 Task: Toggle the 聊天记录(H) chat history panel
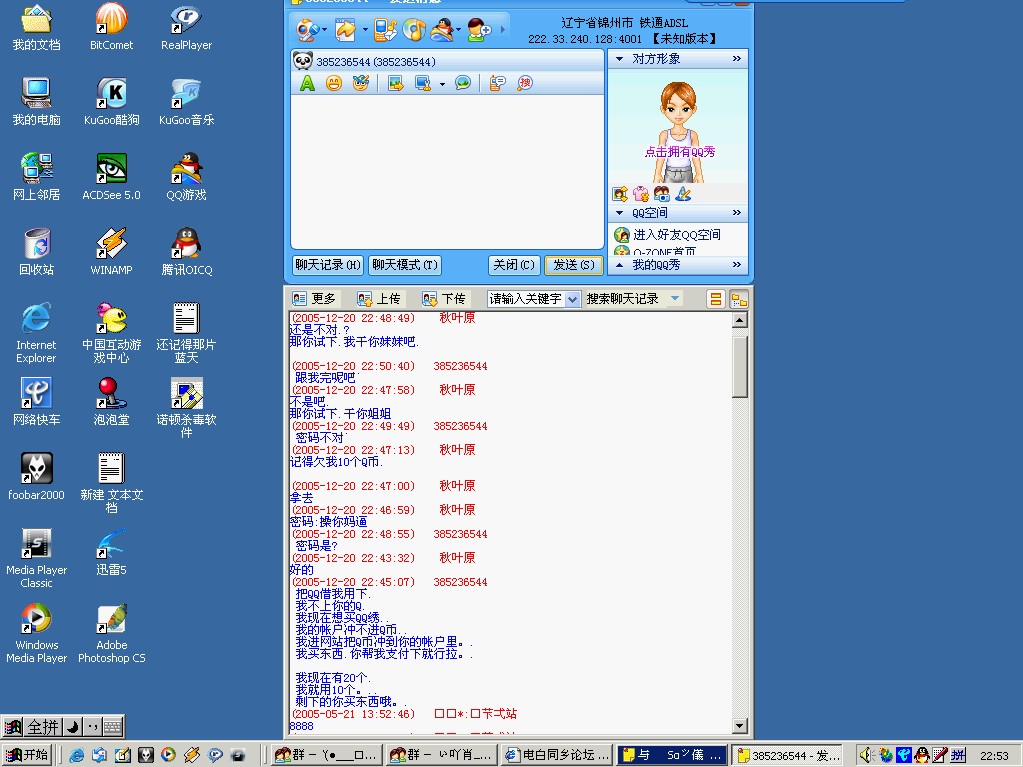coord(327,265)
